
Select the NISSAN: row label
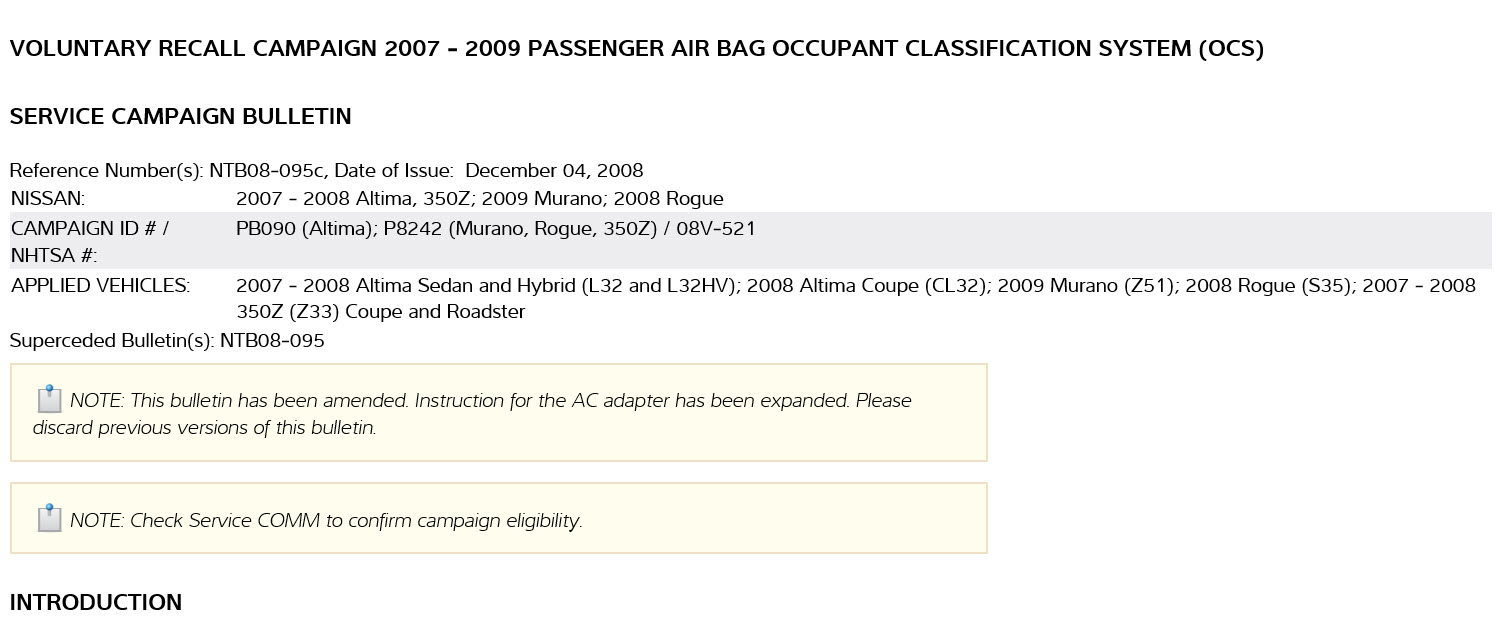coord(48,198)
